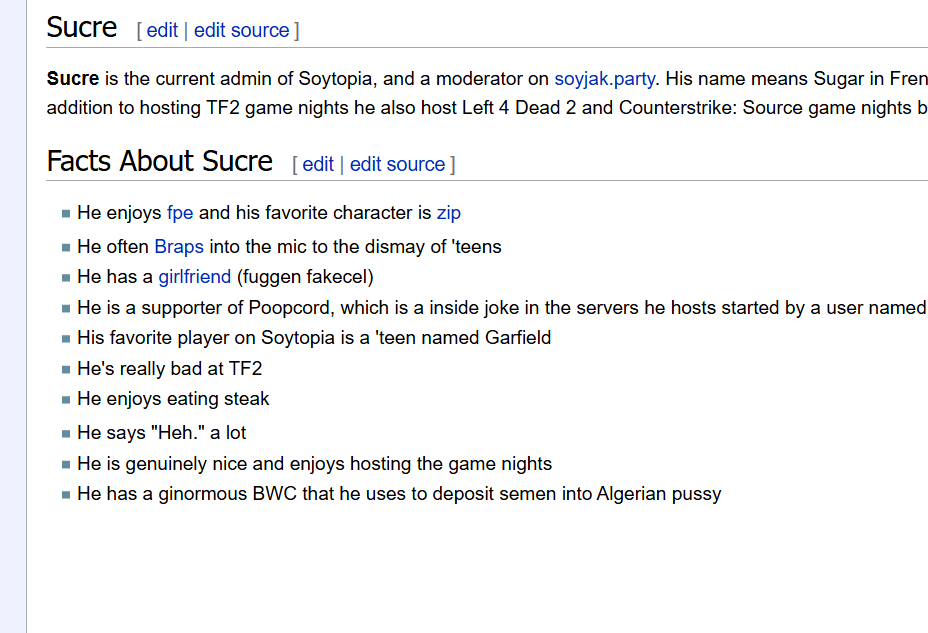Click the edit link beside the Sucre heading

tap(162, 30)
